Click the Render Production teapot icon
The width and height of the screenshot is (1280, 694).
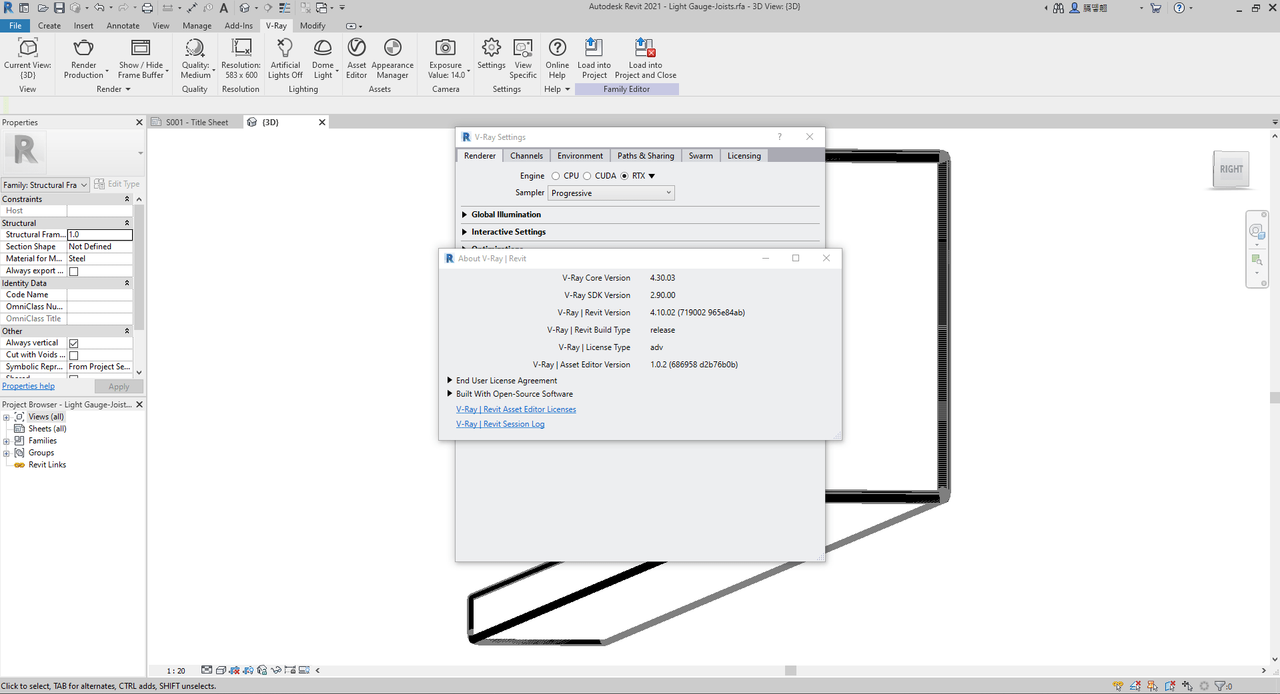point(84,47)
